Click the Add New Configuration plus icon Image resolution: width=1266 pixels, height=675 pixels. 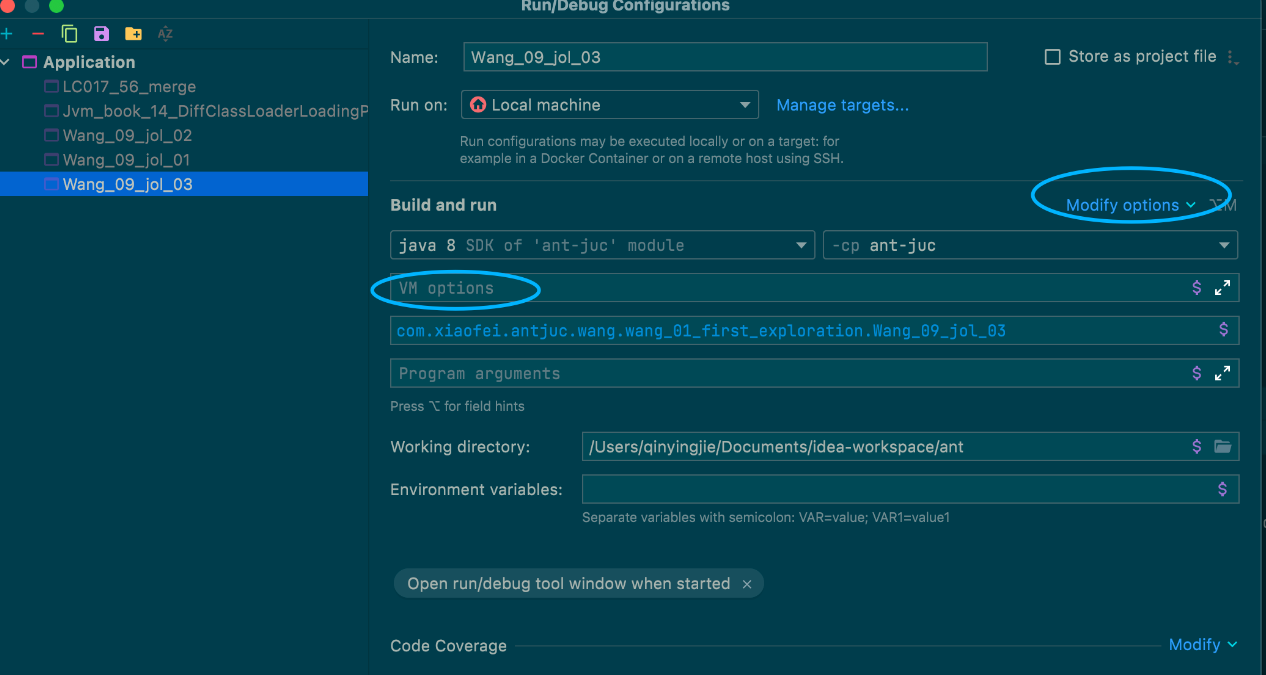coord(6,34)
